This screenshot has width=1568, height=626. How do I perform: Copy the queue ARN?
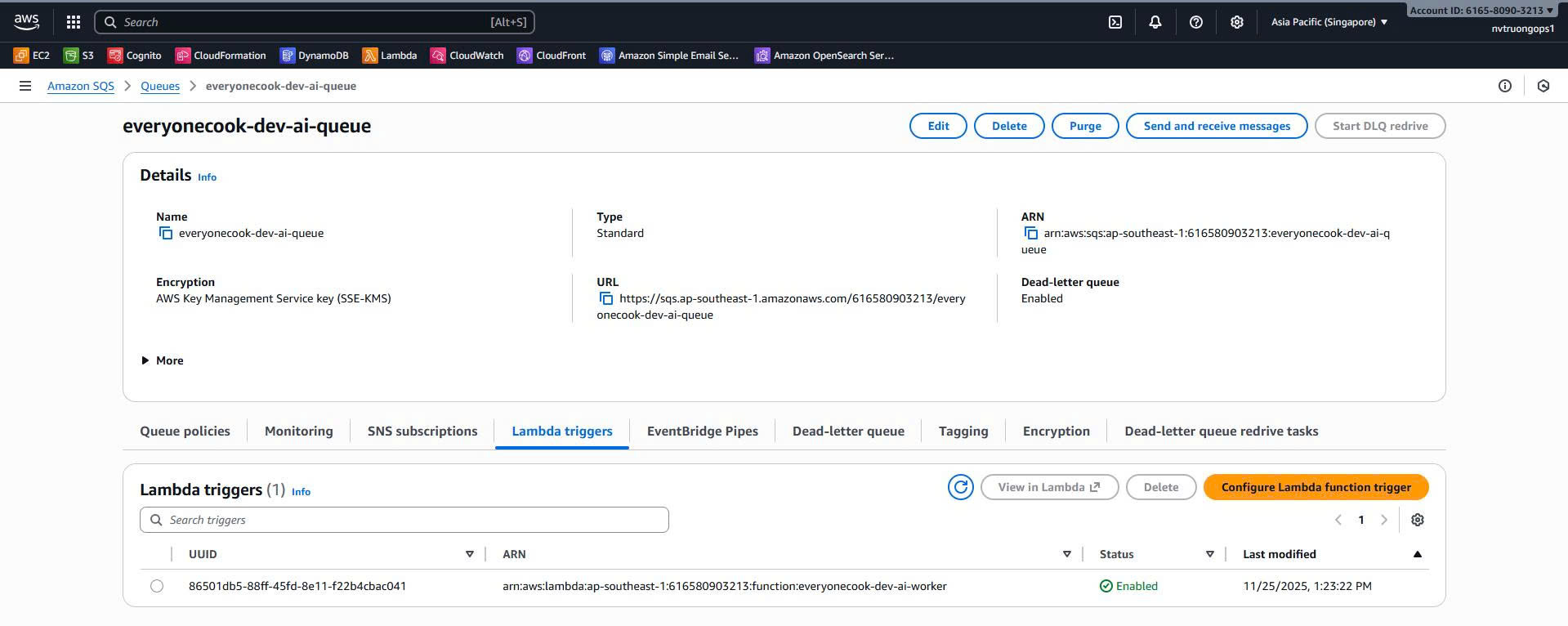point(1031,234)
